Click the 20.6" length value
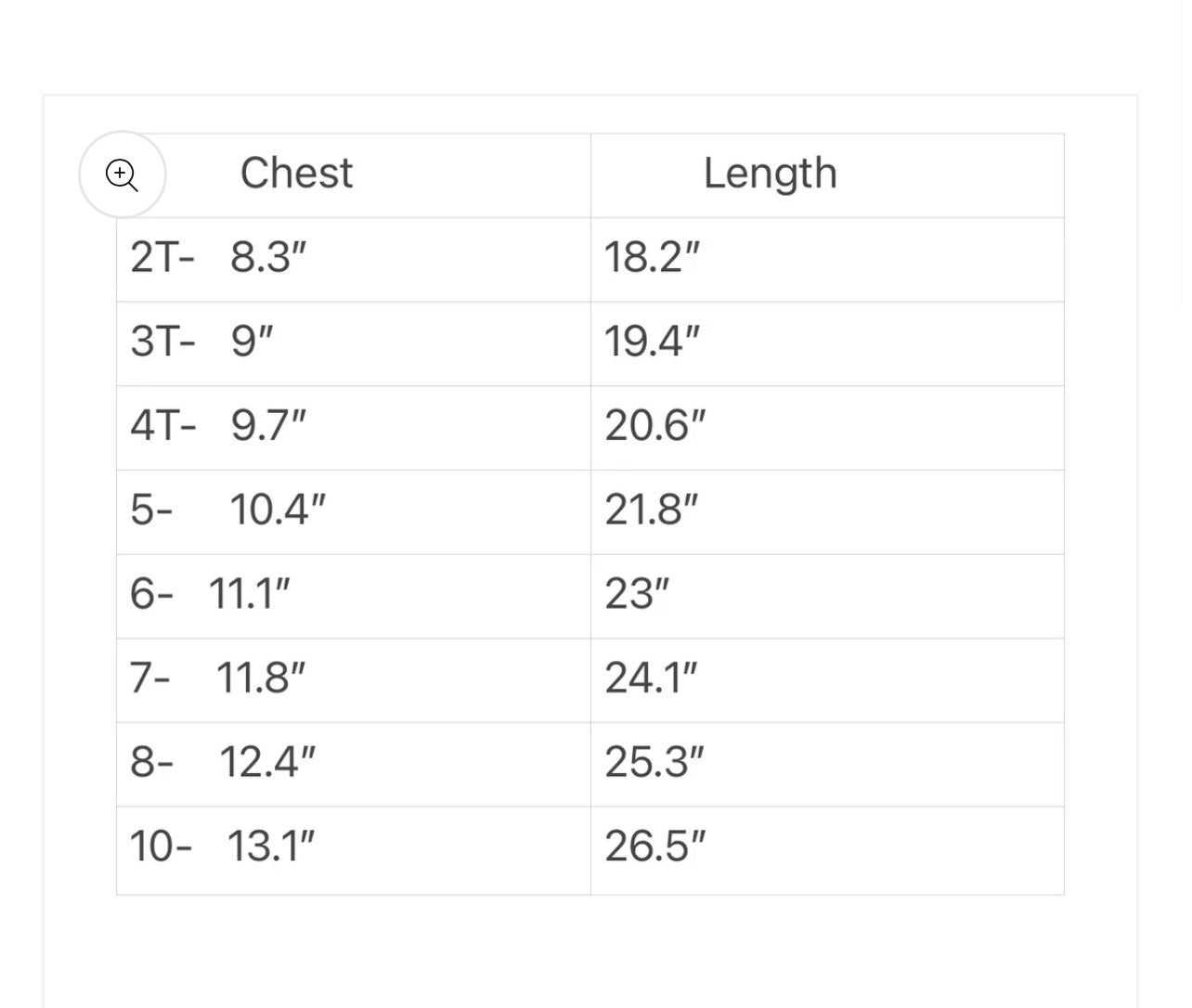The width and height of the screenshot is (1192, 1008). [x=655, y=426]
